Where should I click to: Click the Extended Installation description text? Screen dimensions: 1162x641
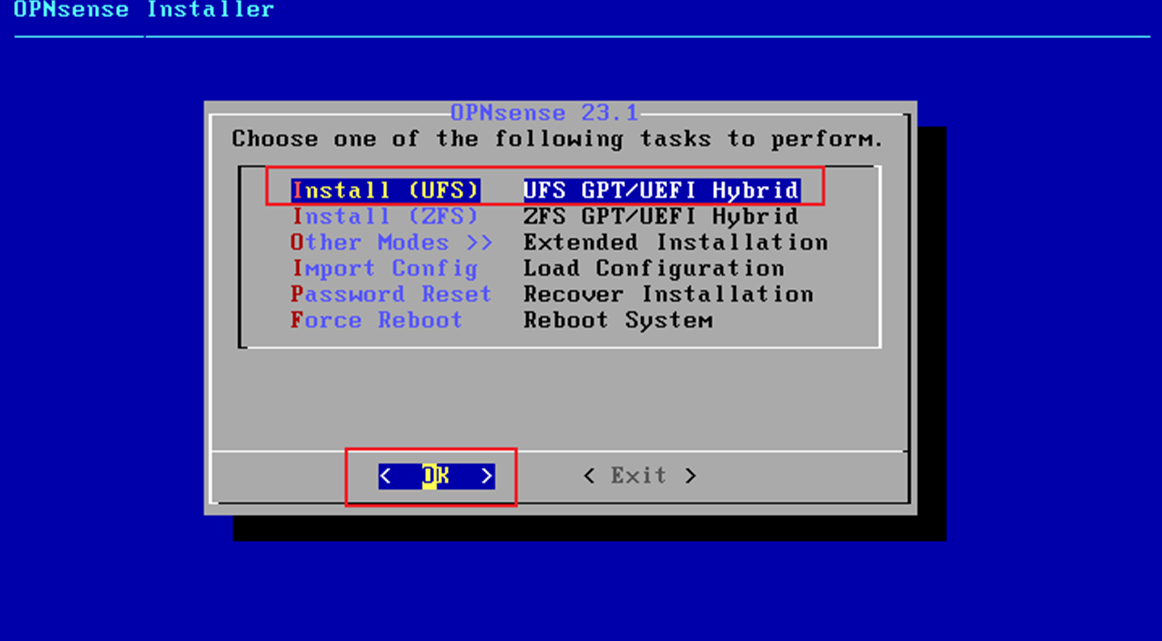click(676, 242)
